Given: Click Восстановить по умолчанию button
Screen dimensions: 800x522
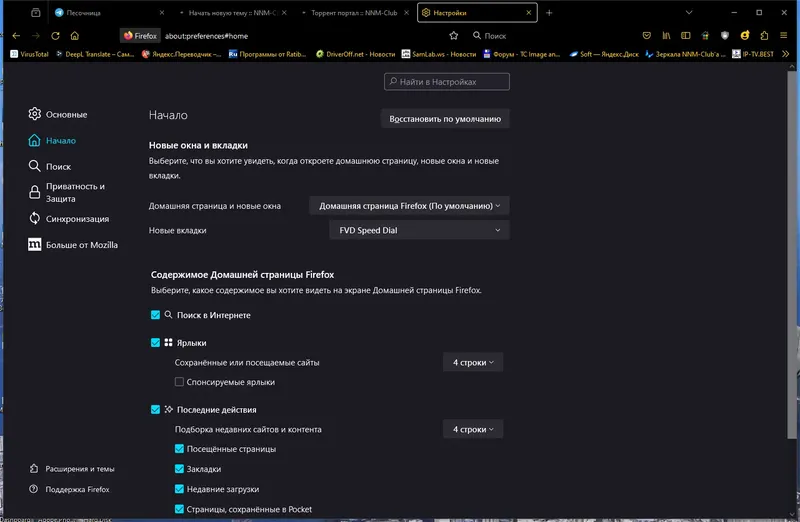Looking at the screenshot, I should click(445, 119).
